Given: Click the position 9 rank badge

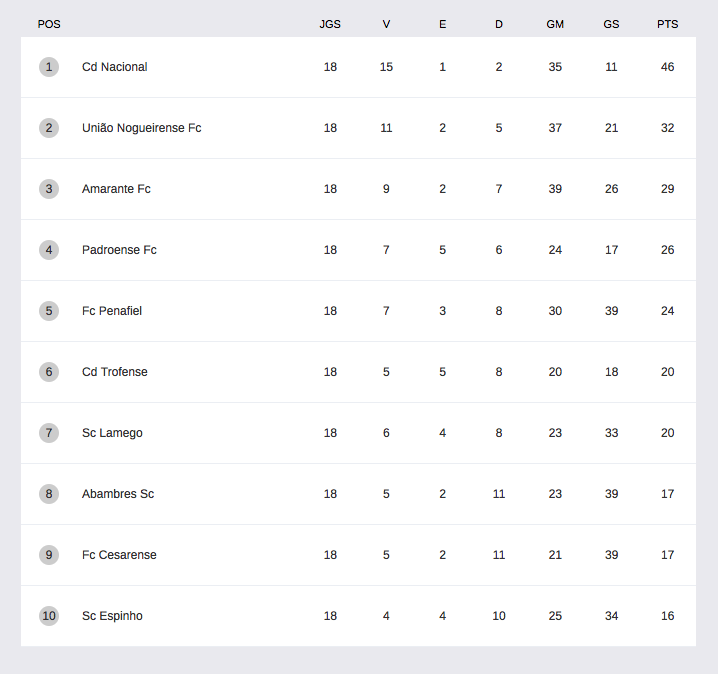Looking at the screenshot, I should coord(49,555).
